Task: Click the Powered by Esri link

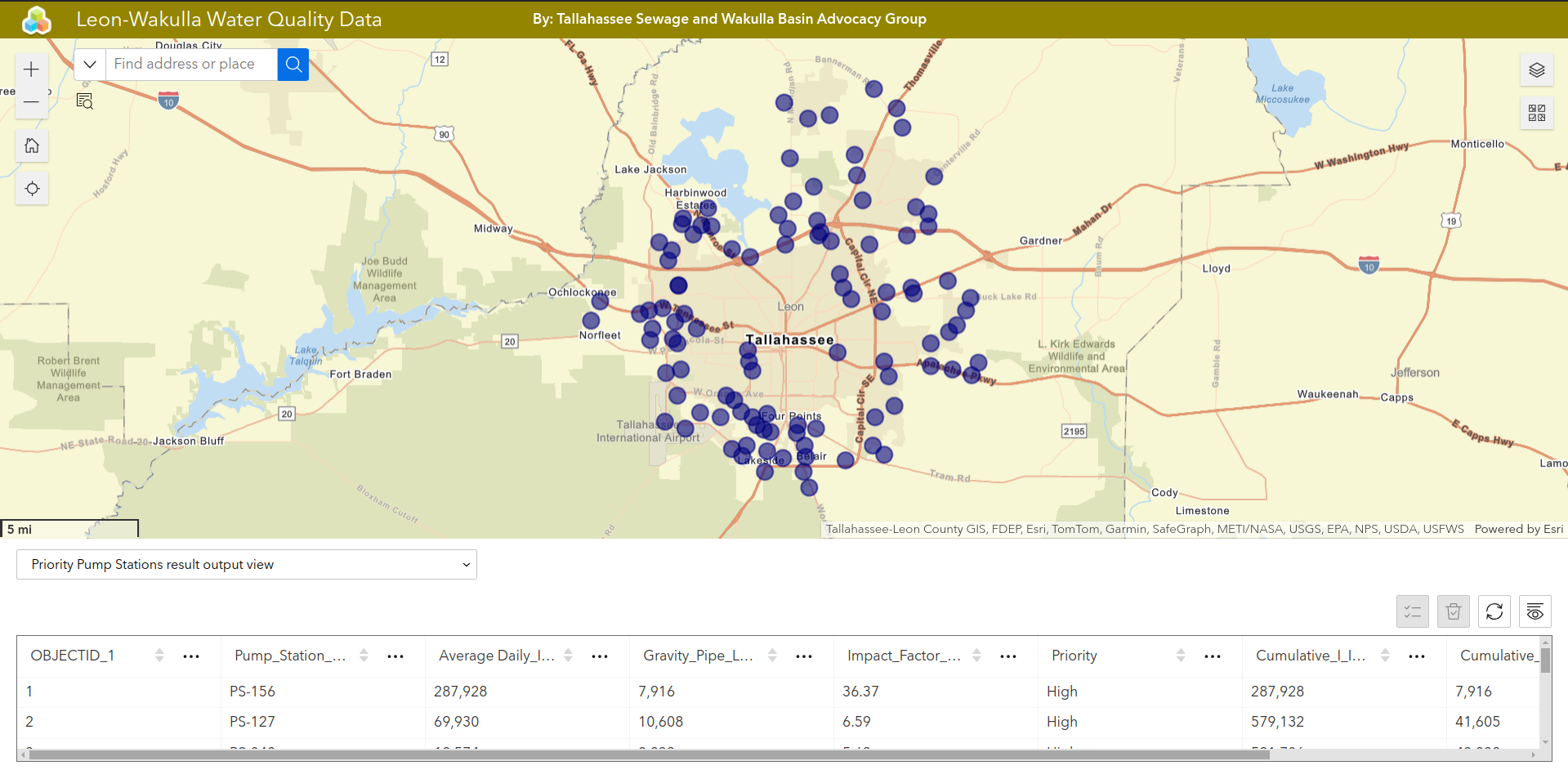Action: [1518, 530]
